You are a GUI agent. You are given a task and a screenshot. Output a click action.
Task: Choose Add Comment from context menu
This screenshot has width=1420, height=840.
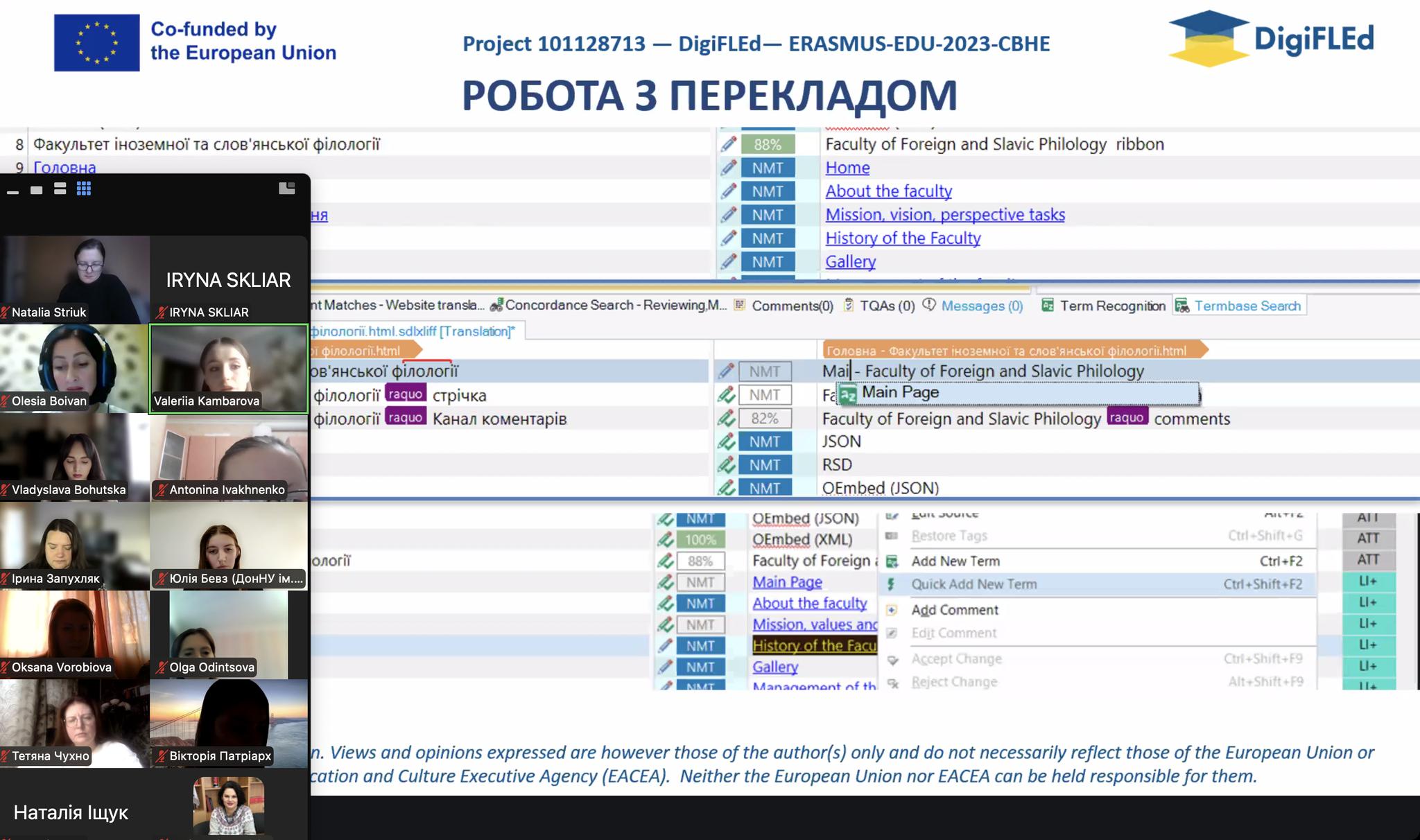tap(954, 610)
